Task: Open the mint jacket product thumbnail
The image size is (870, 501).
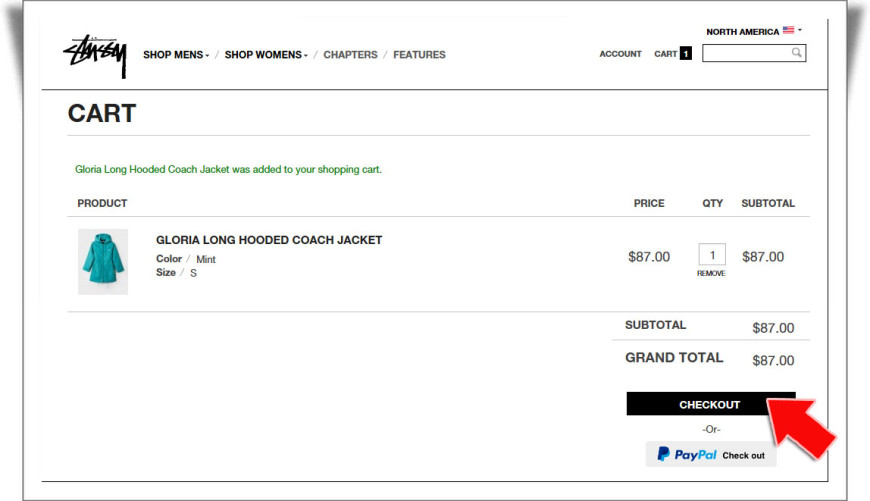Action: tap(103, 261)
